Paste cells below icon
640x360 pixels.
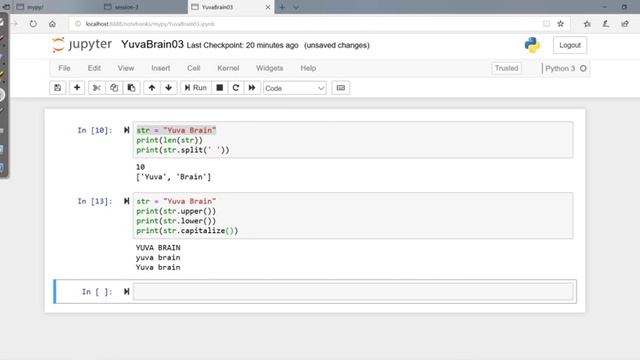[131, 88]
